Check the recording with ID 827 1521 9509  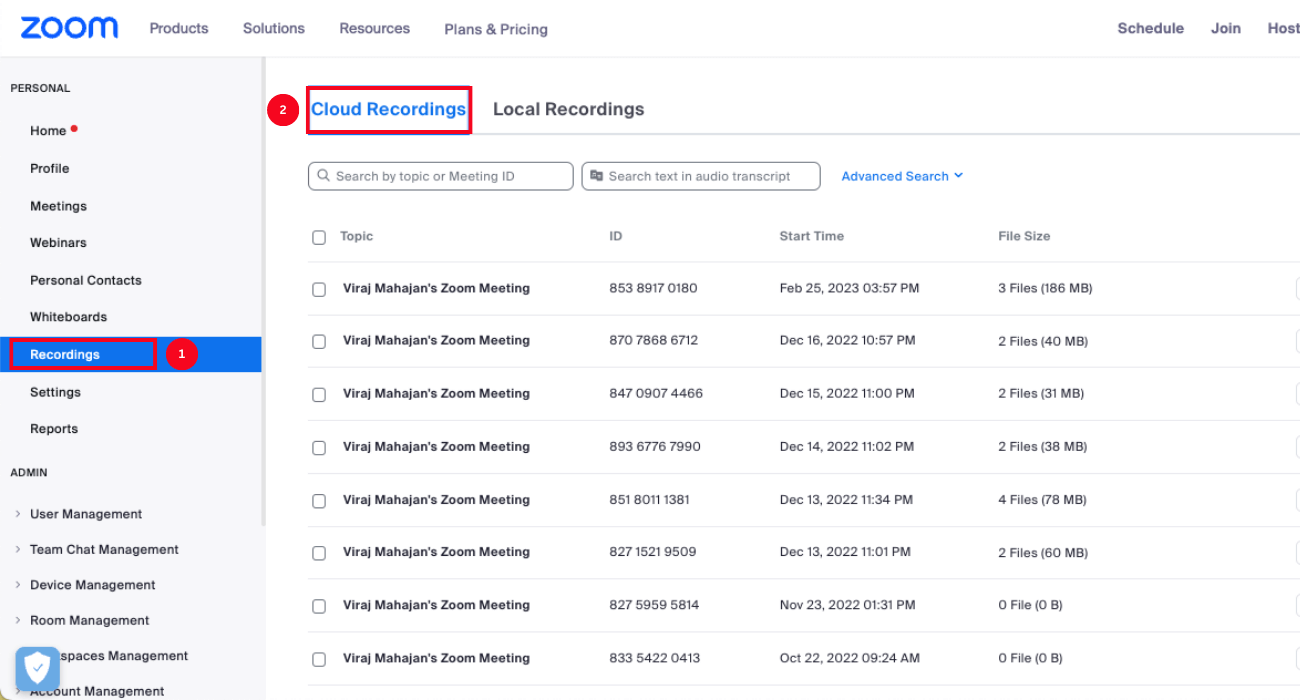click(319, 552)
